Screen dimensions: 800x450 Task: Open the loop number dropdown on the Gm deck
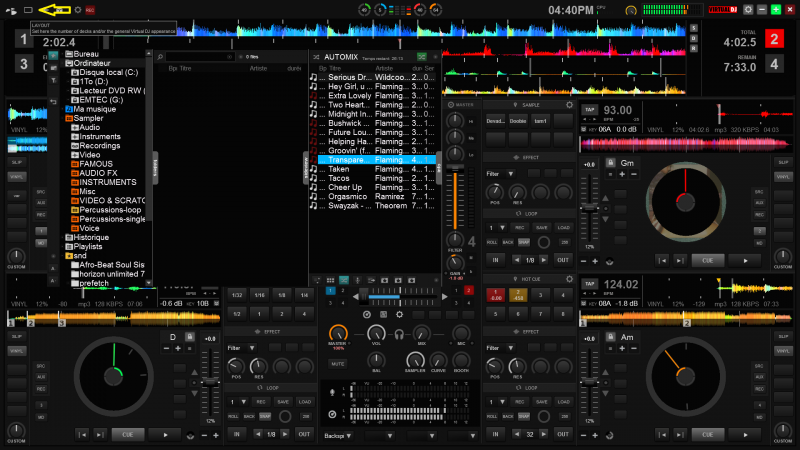pos(496,228)
